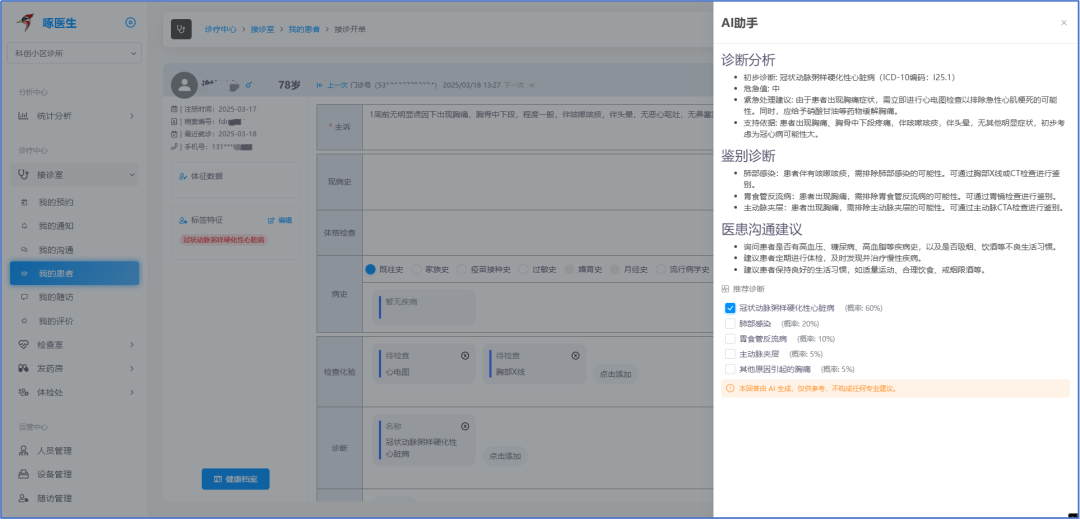
Task: Collapse the 接诊室 sidebar menu
Action: [131, 175]
